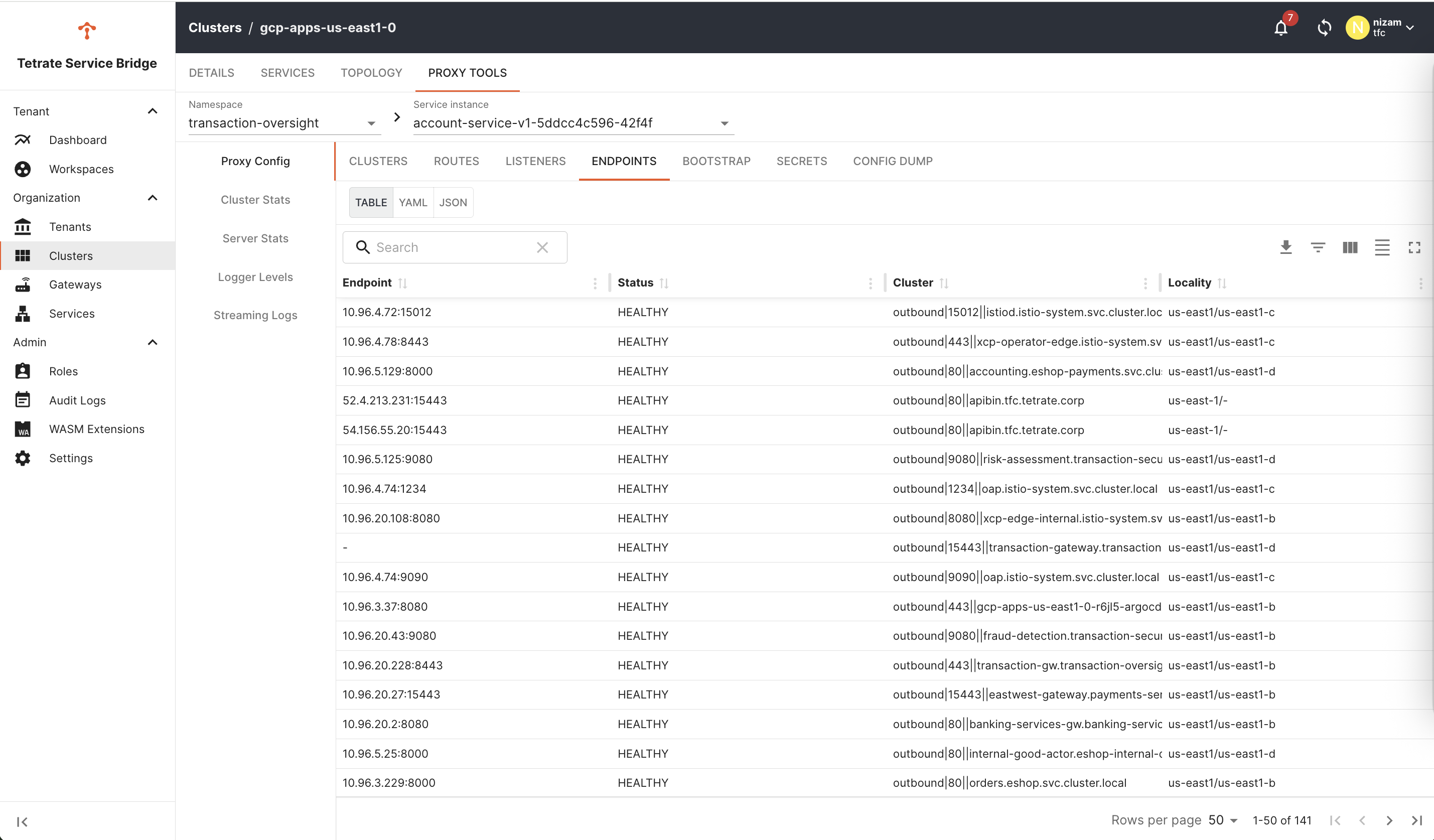Screen dimensions: 1434x840
Task: Click the refresh sync icon in header
Action: tap(1324, 27)
